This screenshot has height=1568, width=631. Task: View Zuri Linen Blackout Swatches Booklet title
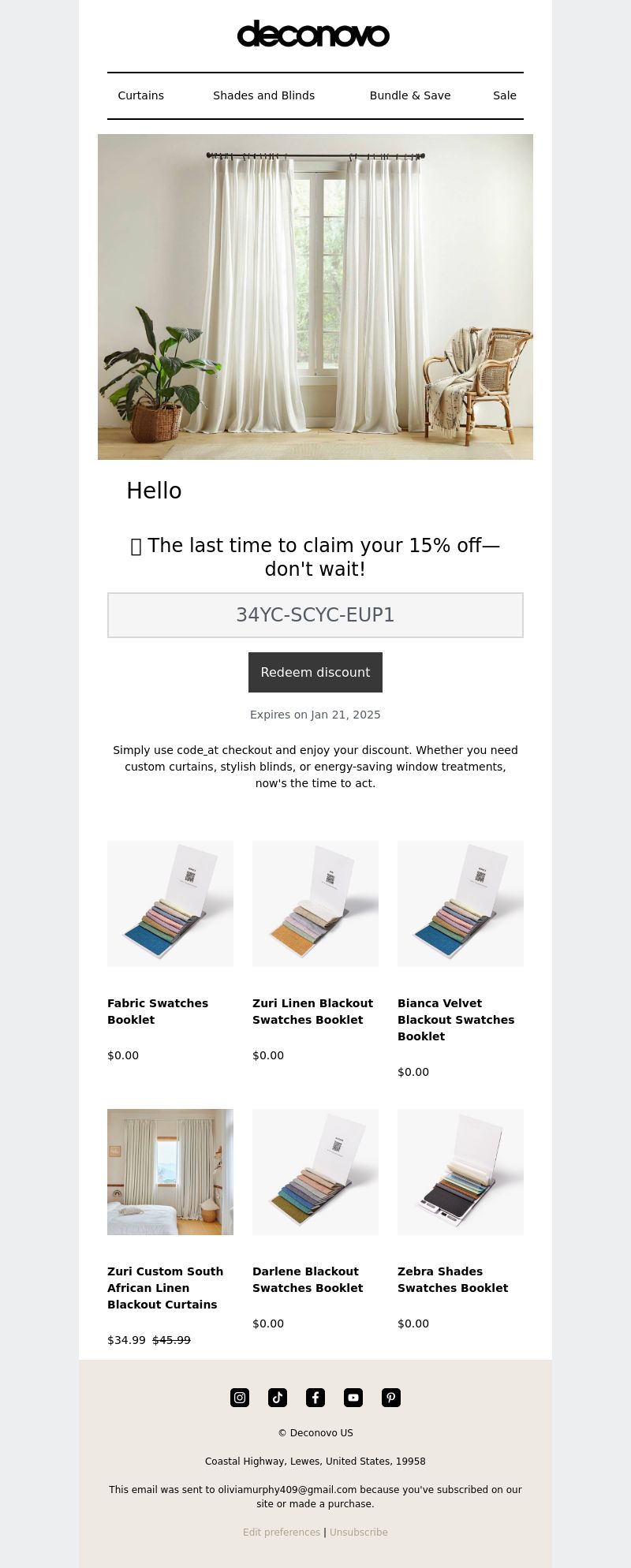[x=312, y=1011]
